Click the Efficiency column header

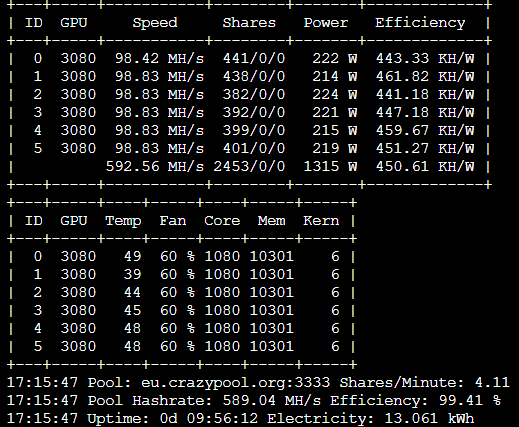(x=420, y=23)
